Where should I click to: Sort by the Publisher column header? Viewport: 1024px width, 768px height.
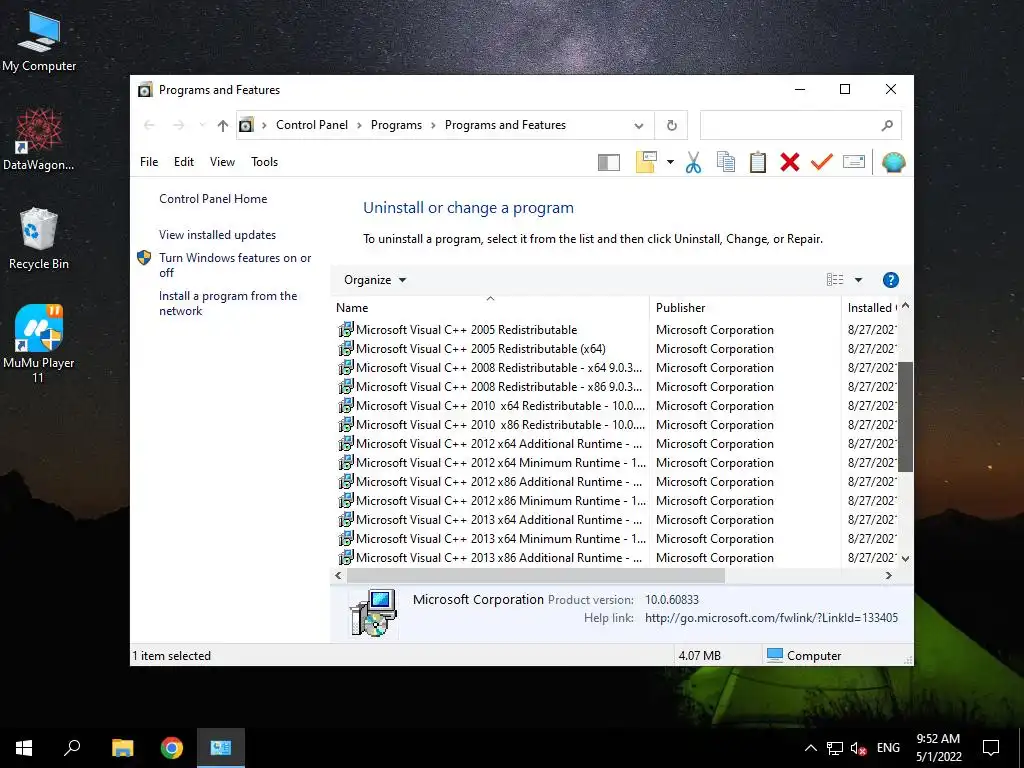point(744,308)
